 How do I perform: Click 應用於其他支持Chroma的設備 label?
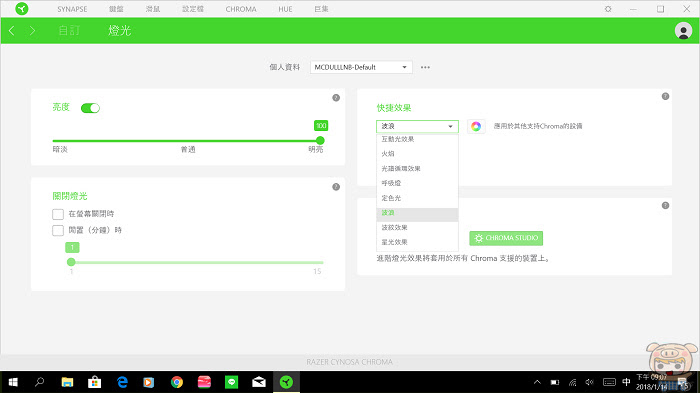(538, 126)
